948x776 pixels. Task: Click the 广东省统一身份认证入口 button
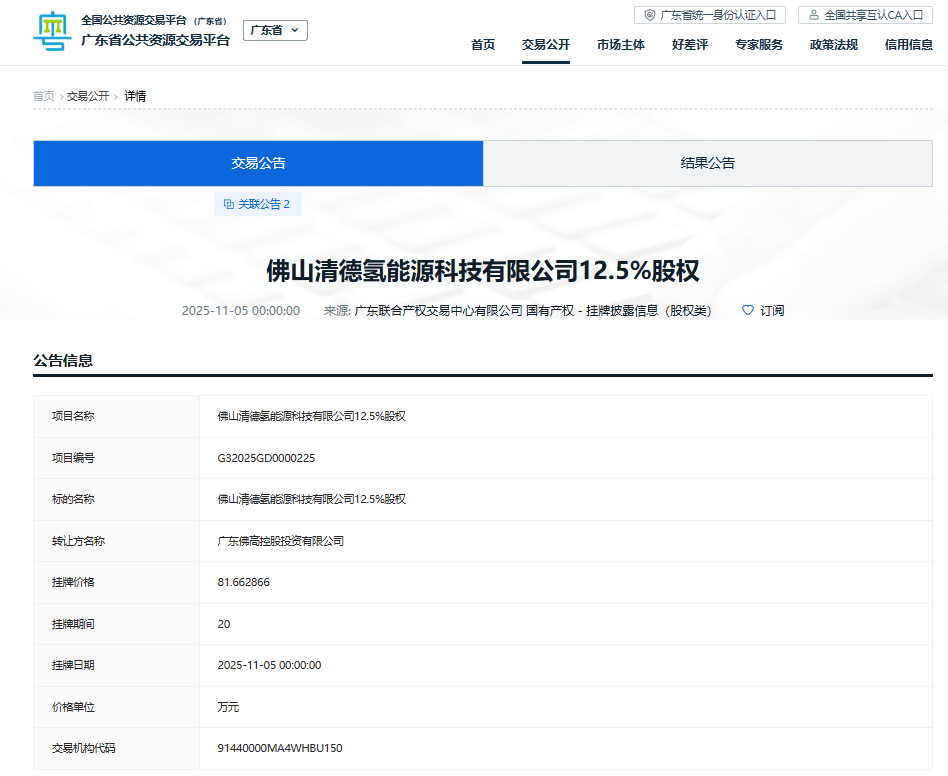pyautogui.click(x=710, y=14)
